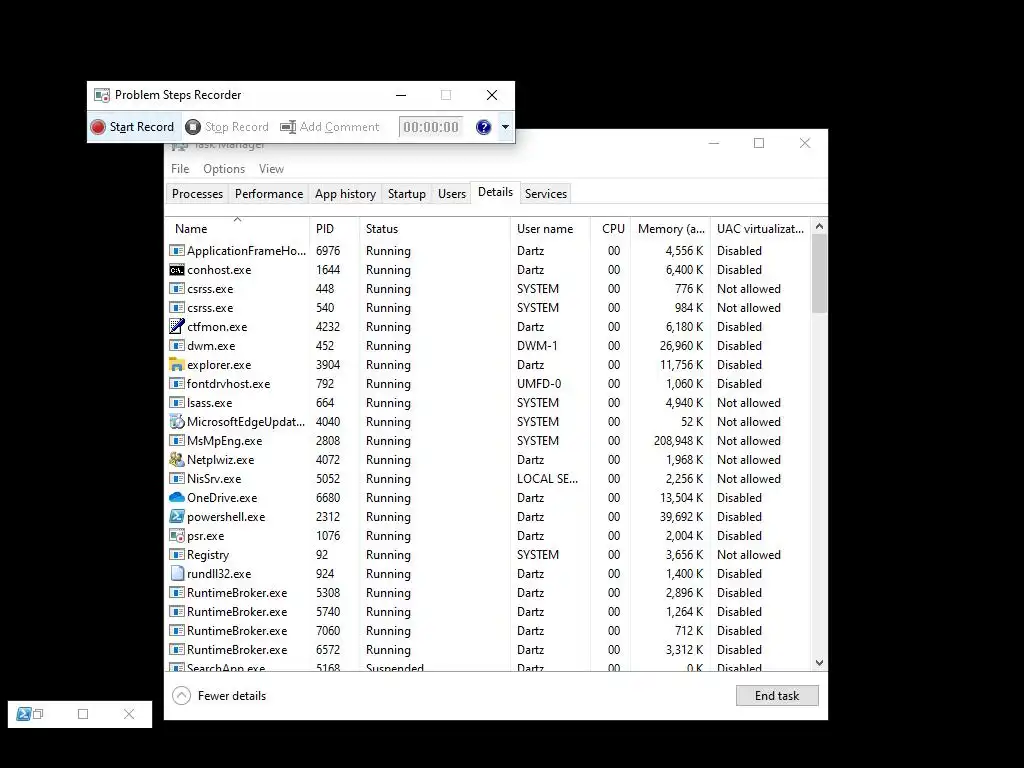Select the csrss.exe icon with PID 540
Image resolution: width=1024 pixels, height=768 pixels.
pos(176,308)
